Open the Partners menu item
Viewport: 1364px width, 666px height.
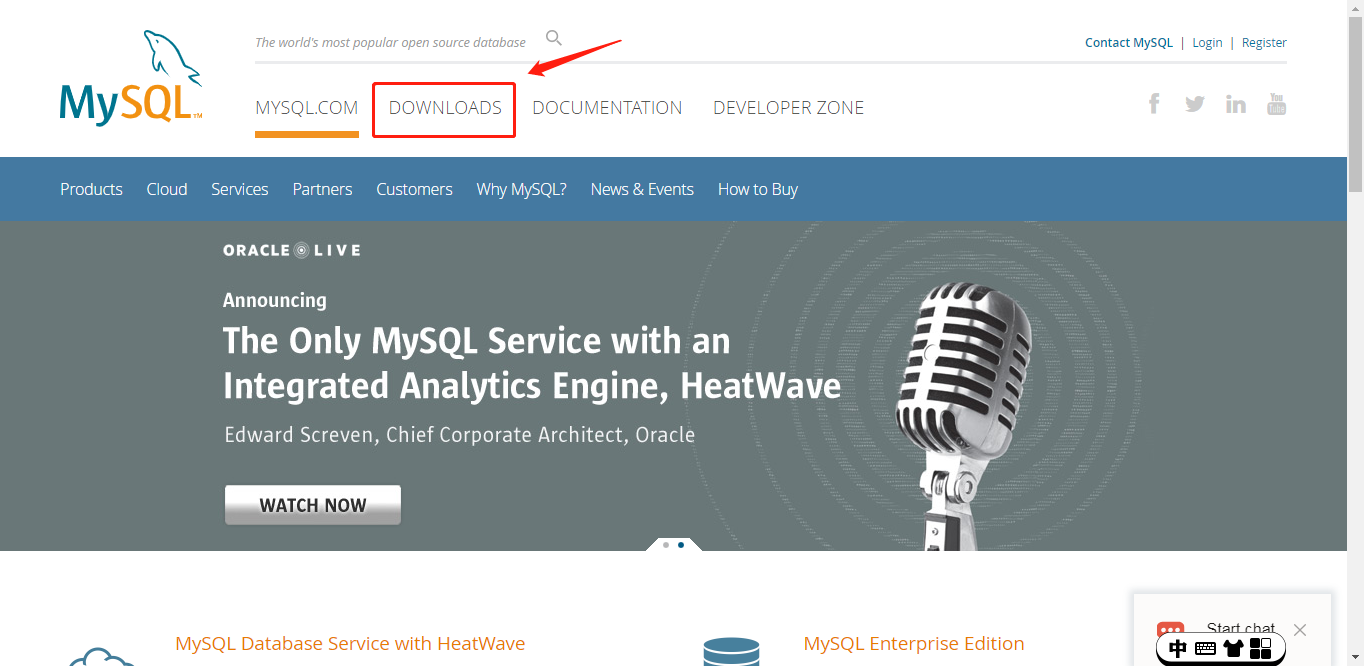322,189
